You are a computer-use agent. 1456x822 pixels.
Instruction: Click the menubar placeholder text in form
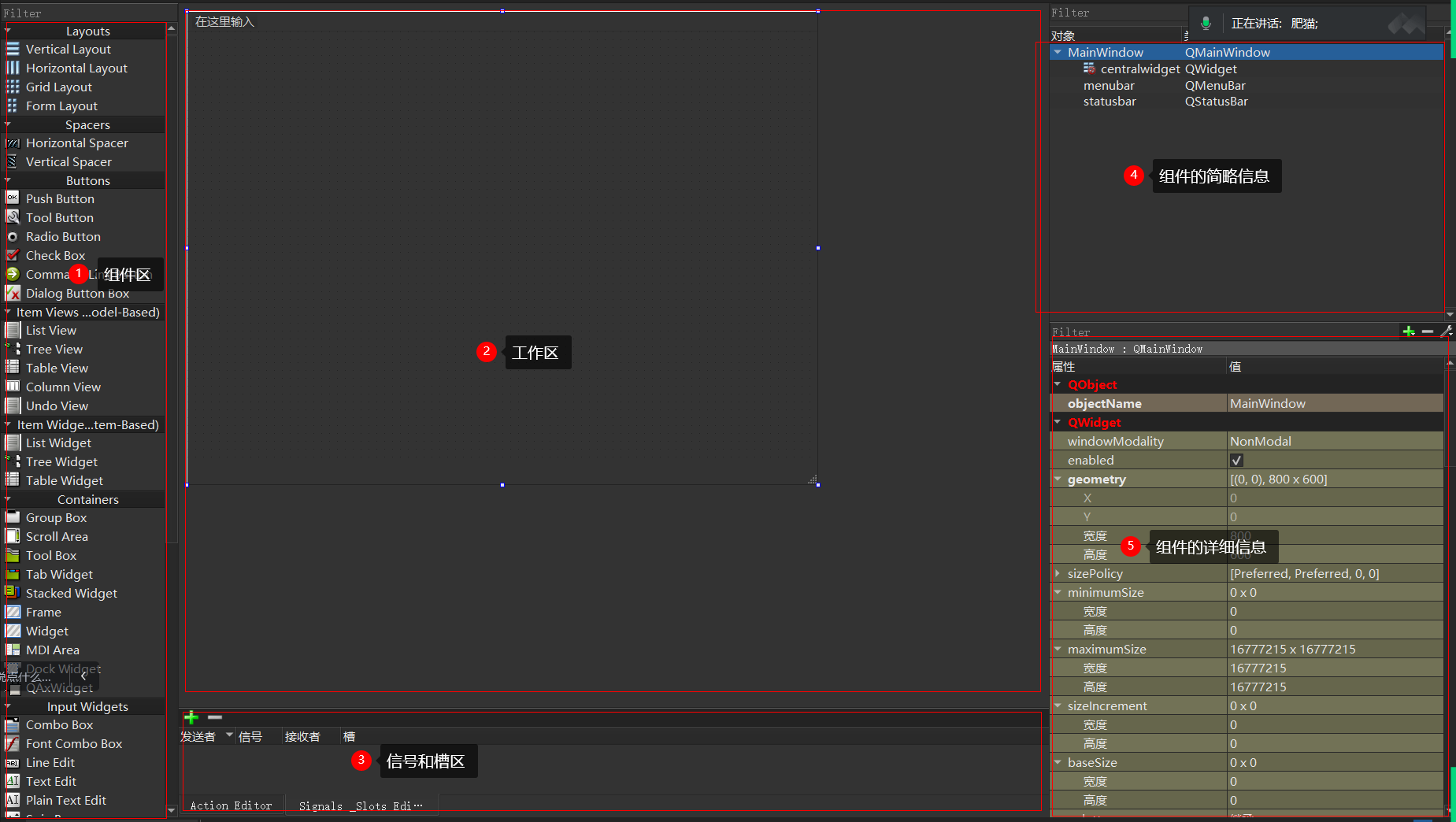(x=225, y=21)
